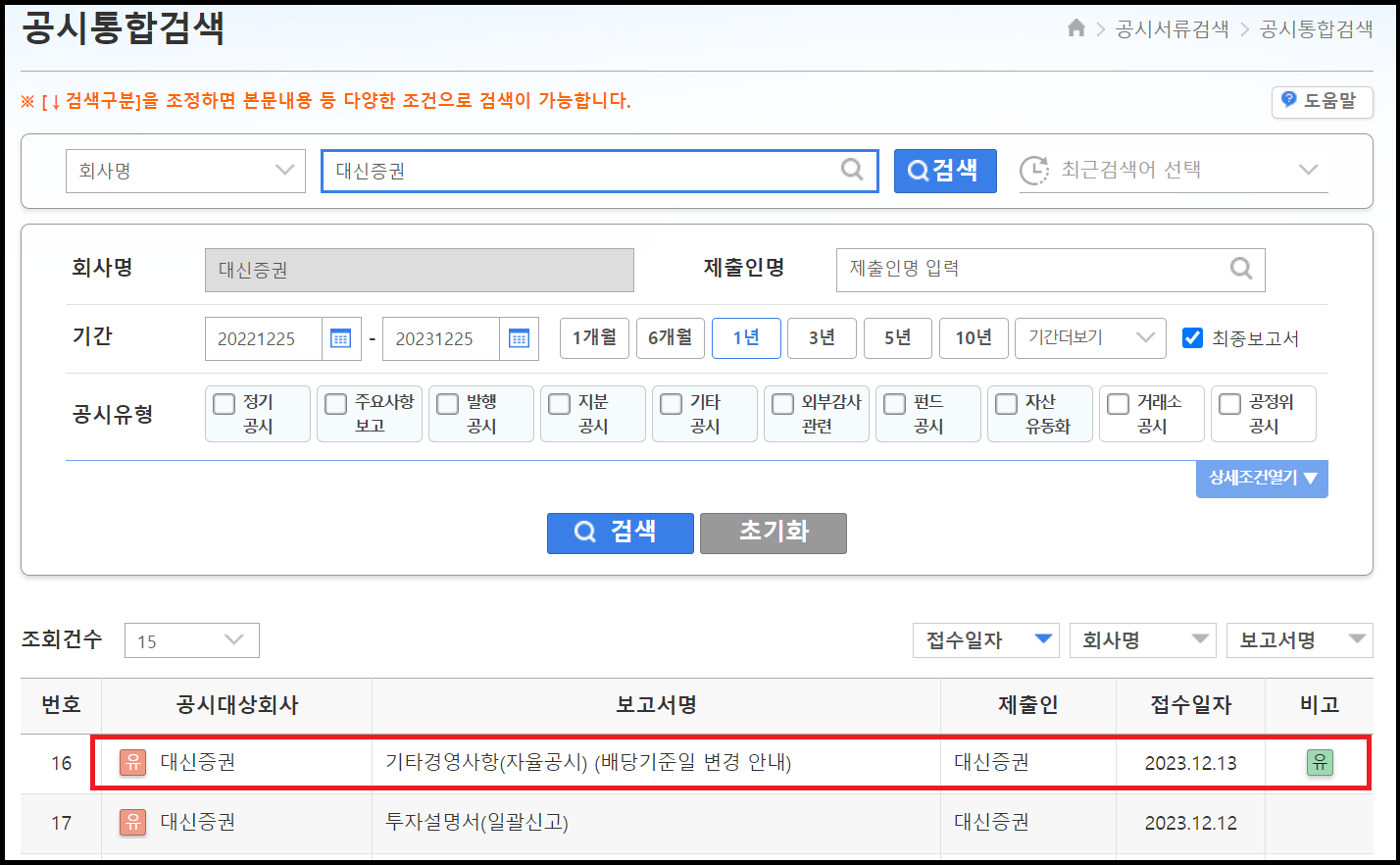This screenshot has width=1400, height=865.
Task: Open the 공시서류검색 breadcrumb link
Action: (x=1173, y=29)
